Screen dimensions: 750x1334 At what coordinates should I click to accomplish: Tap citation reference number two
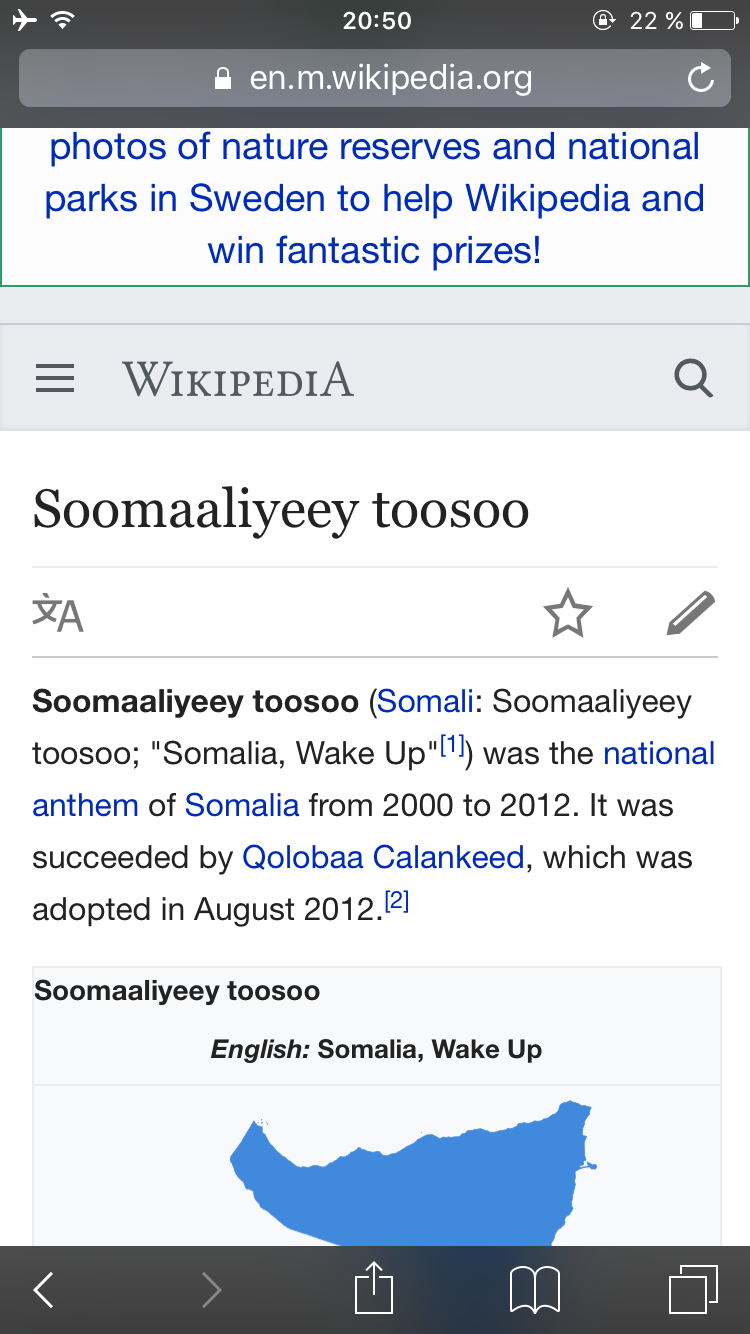tap(397, 901)
